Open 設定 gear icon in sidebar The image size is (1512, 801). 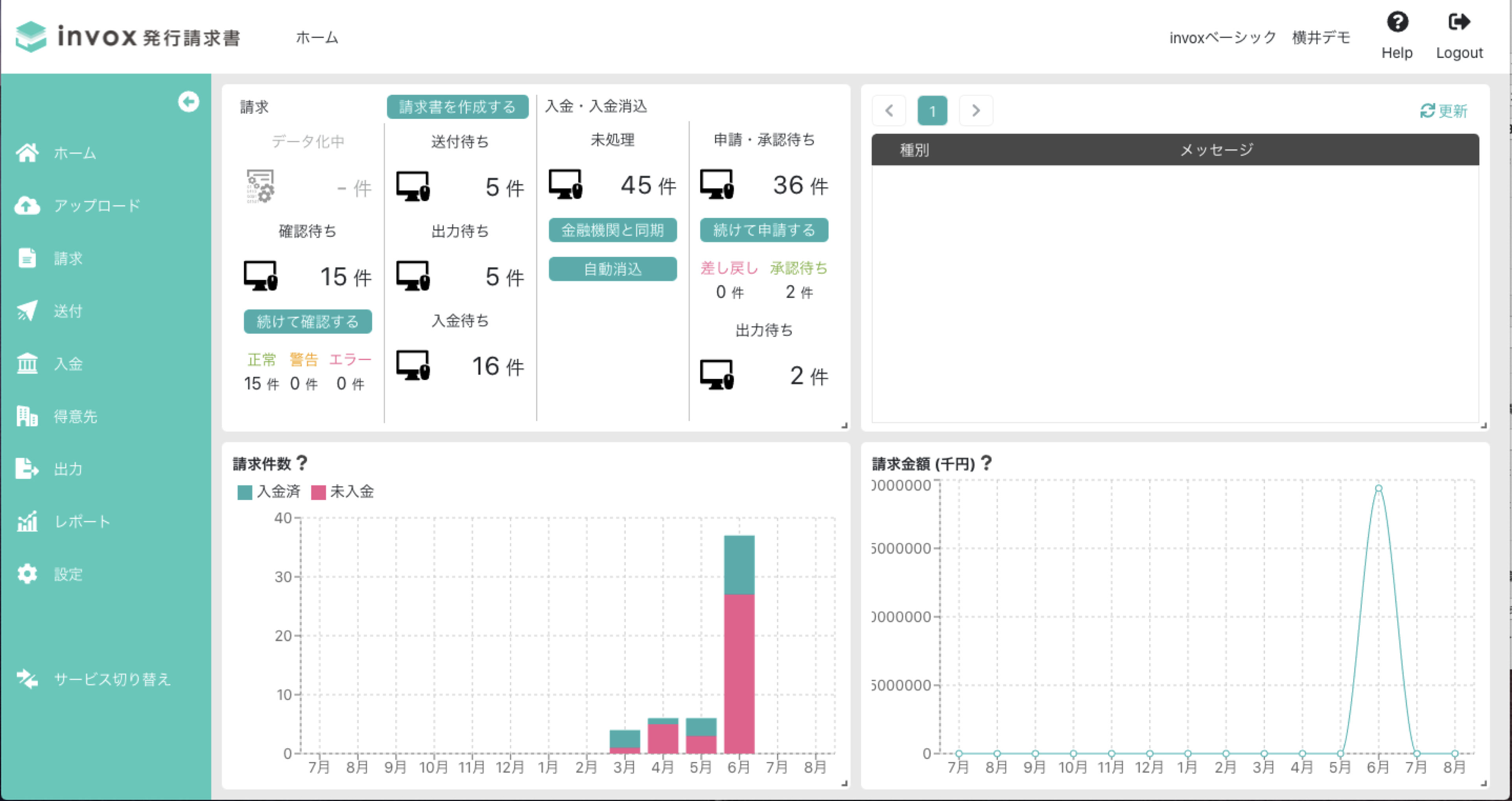[27, 574]
